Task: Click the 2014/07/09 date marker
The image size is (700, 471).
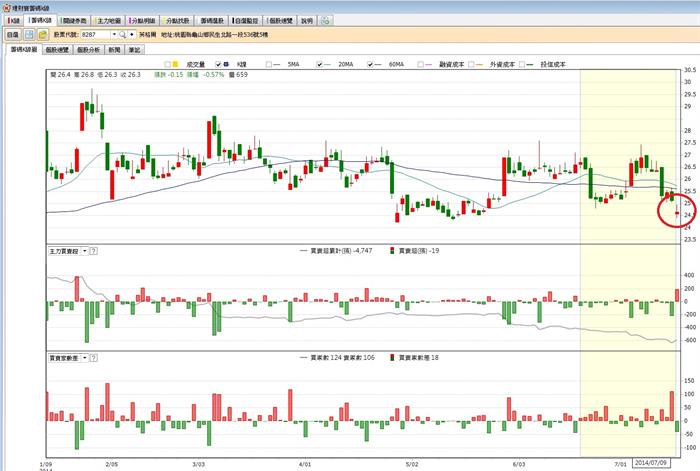Action: 651,463
